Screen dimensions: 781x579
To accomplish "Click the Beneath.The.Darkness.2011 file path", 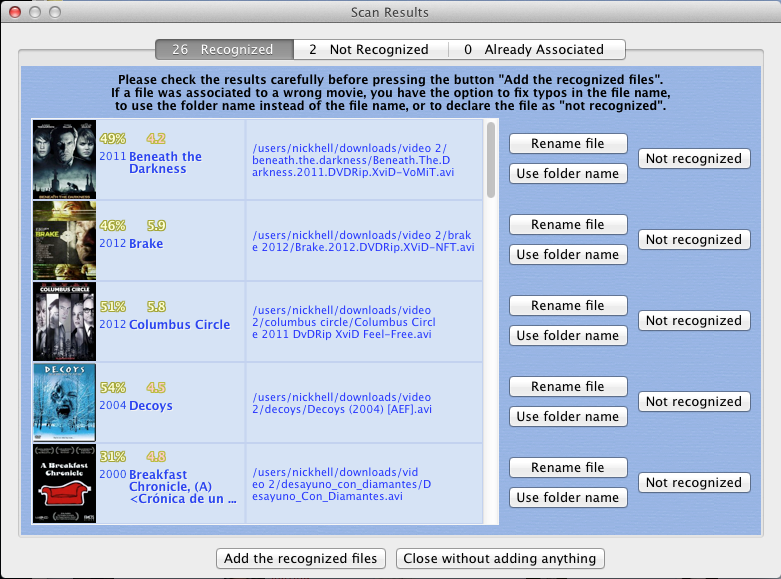I will coord(353,160).
